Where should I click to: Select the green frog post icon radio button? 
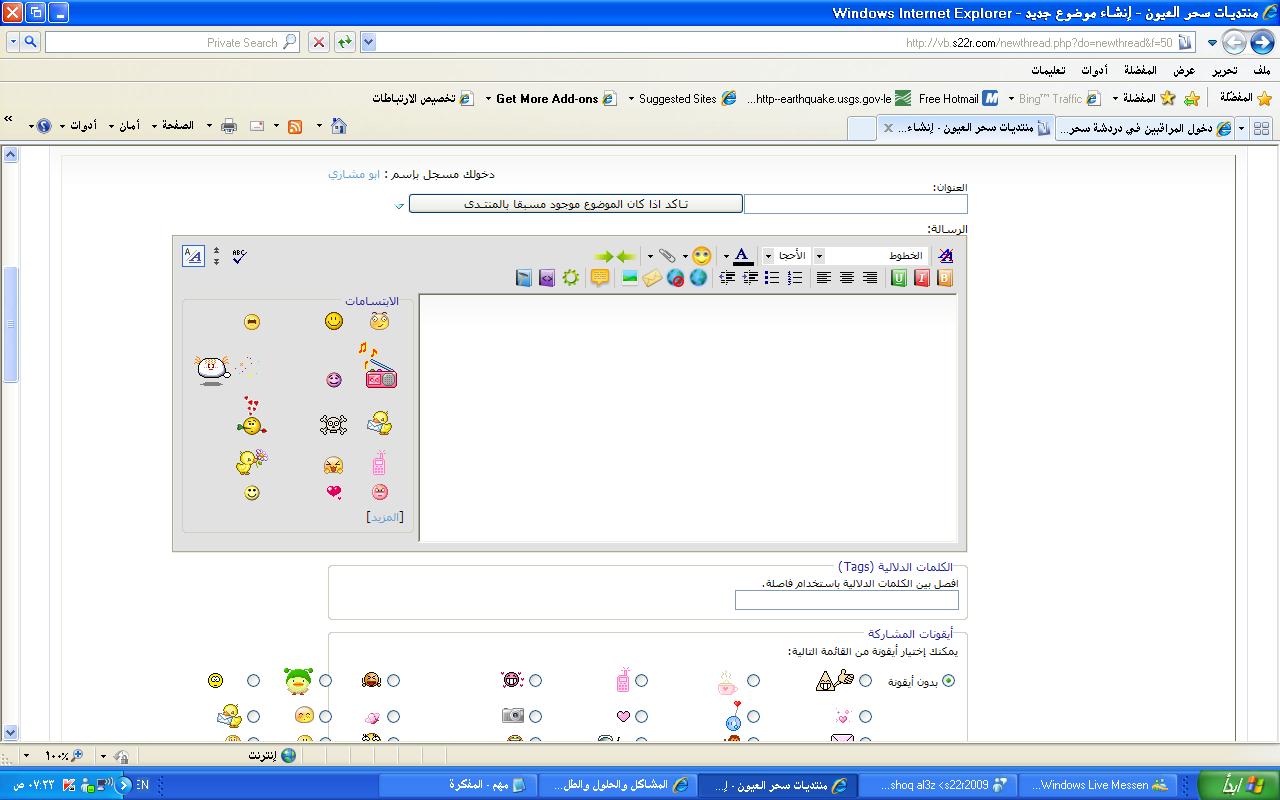(325, 681)
